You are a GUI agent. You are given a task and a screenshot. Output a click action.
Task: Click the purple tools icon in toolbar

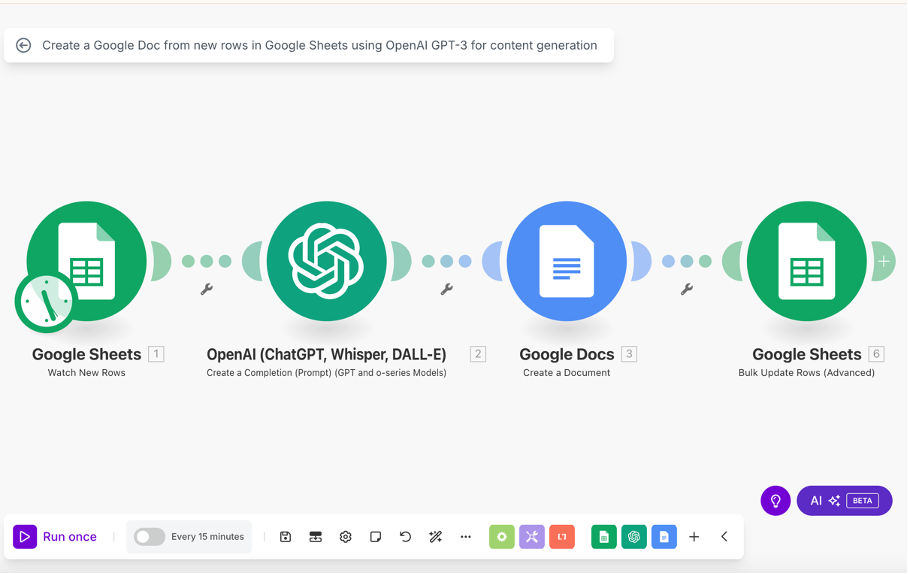click(x=531, y=537)
